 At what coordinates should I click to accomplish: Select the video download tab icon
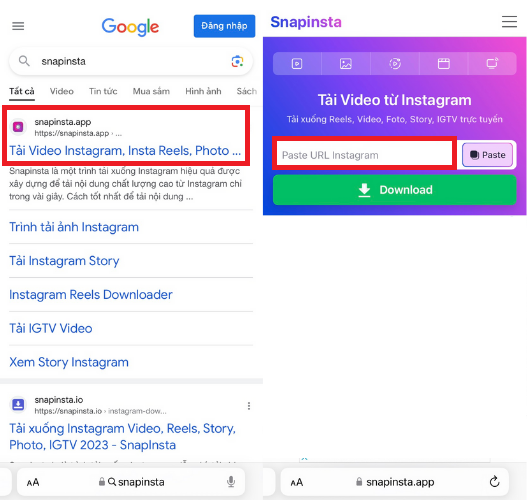pyautogui.click(x=297, y=64)
